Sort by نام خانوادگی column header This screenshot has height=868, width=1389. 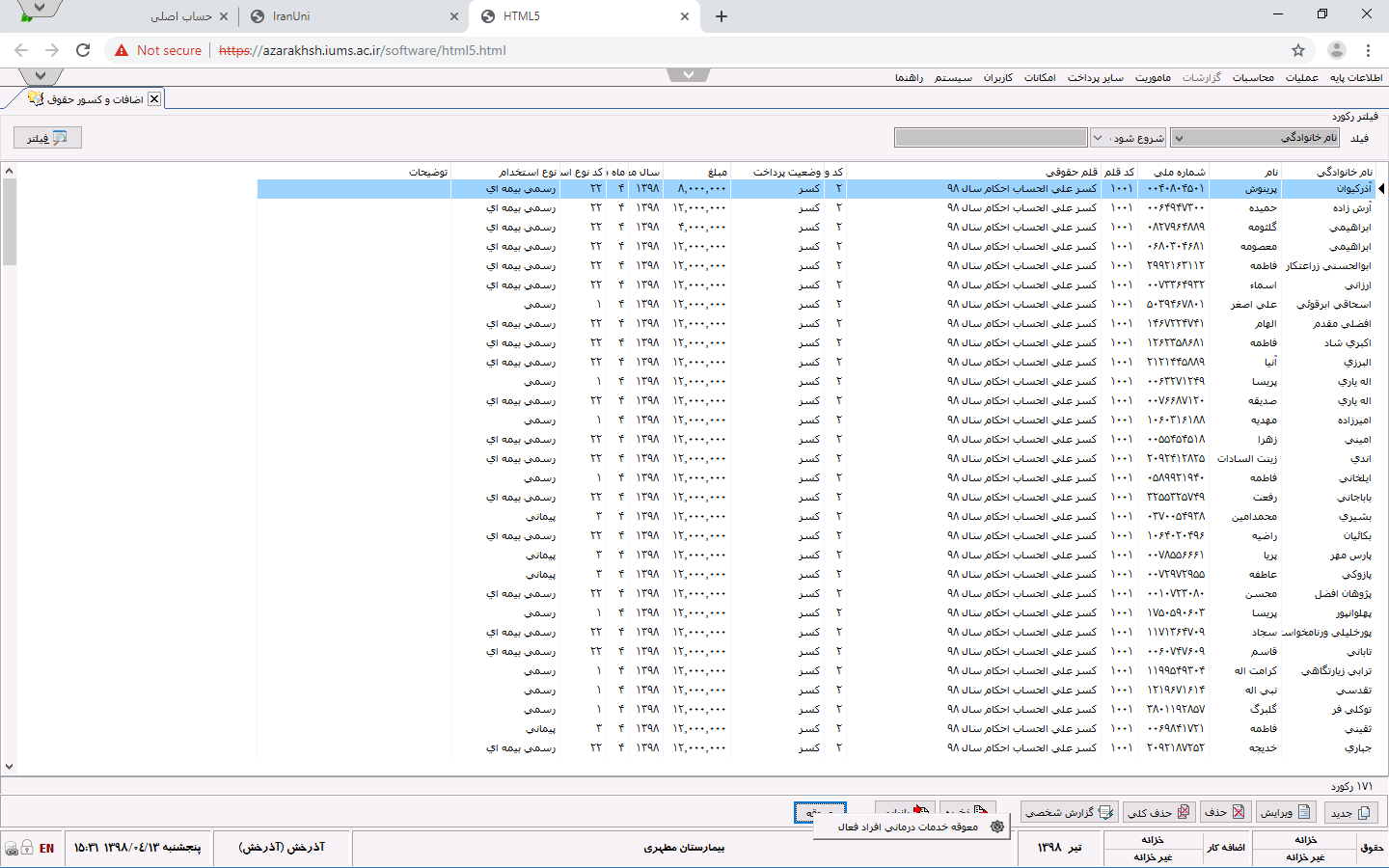tap(1329, 172)
